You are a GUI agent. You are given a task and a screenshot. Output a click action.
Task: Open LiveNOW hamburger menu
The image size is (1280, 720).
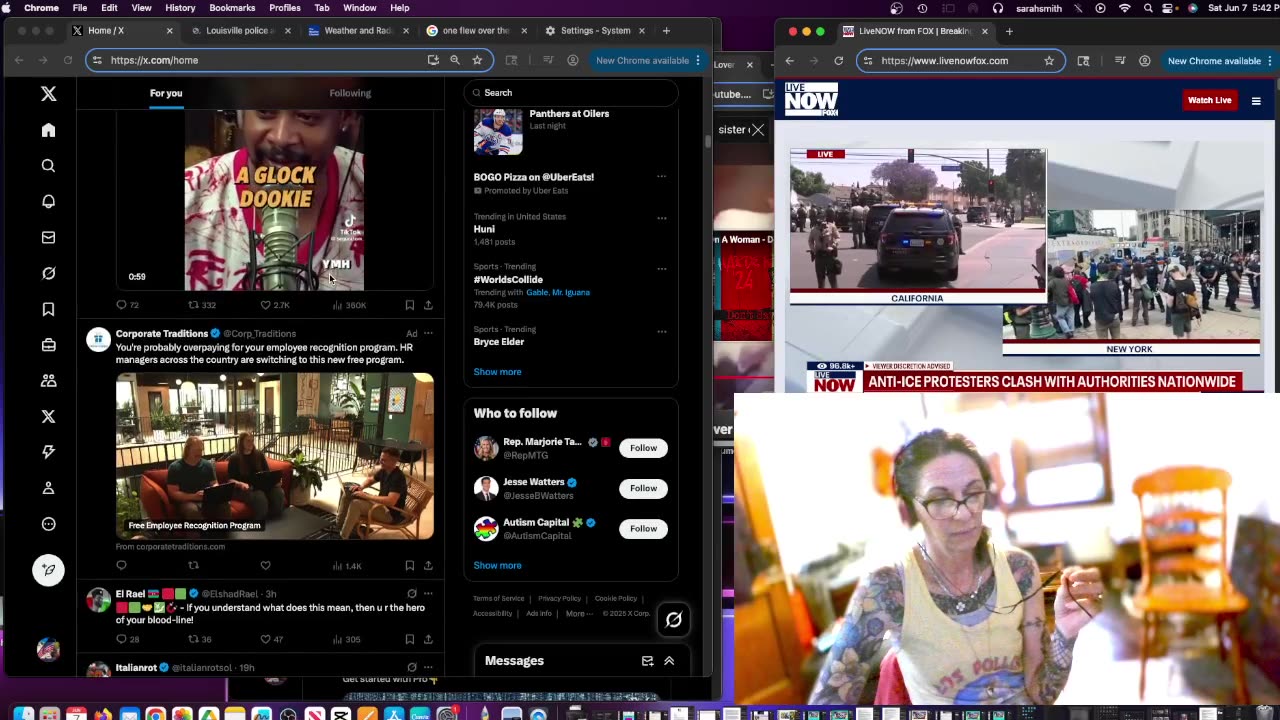[x=1256, y=100]
